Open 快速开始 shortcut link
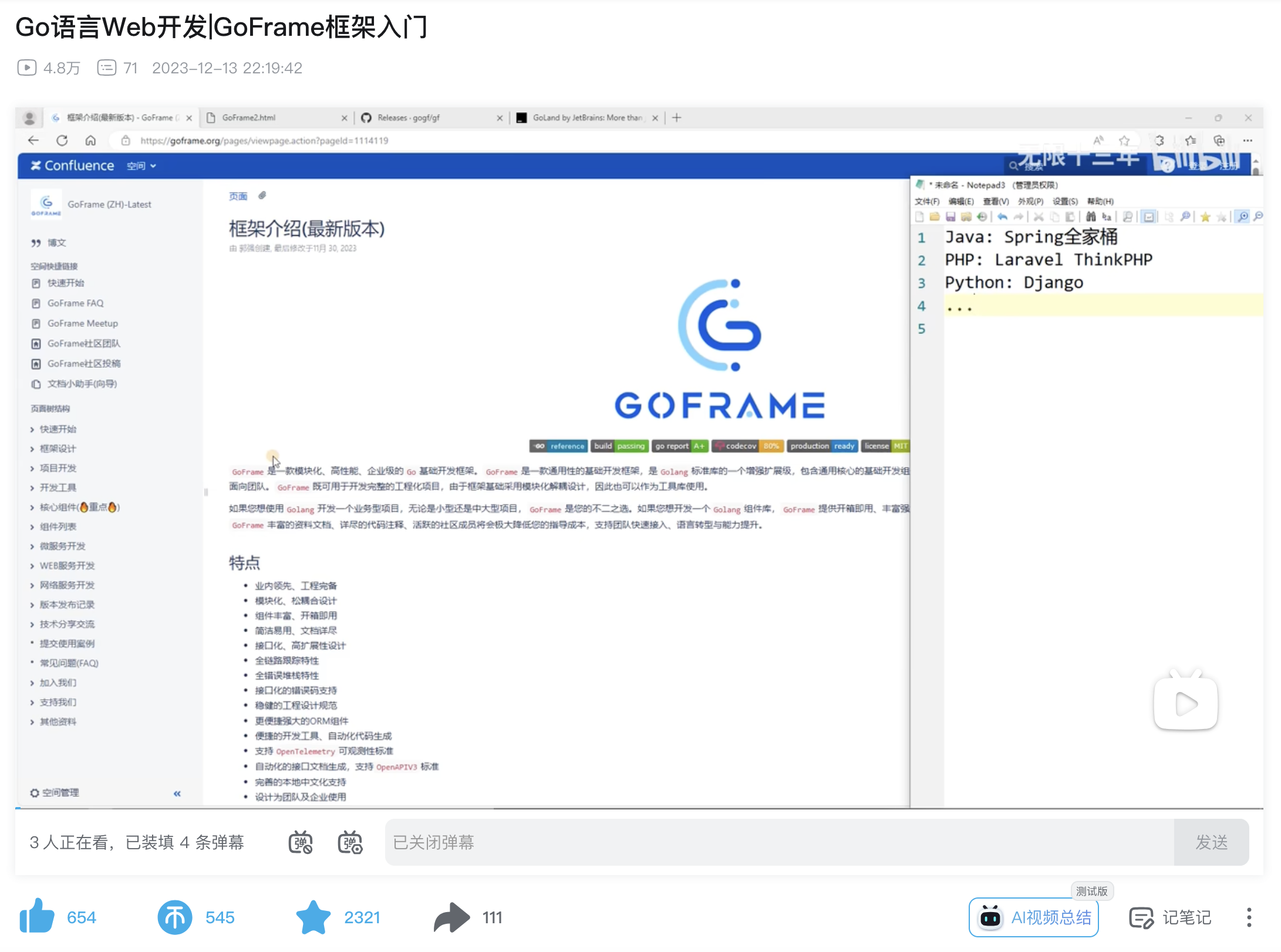Viewport: 1281px width, 952px height. coord(58,283)
